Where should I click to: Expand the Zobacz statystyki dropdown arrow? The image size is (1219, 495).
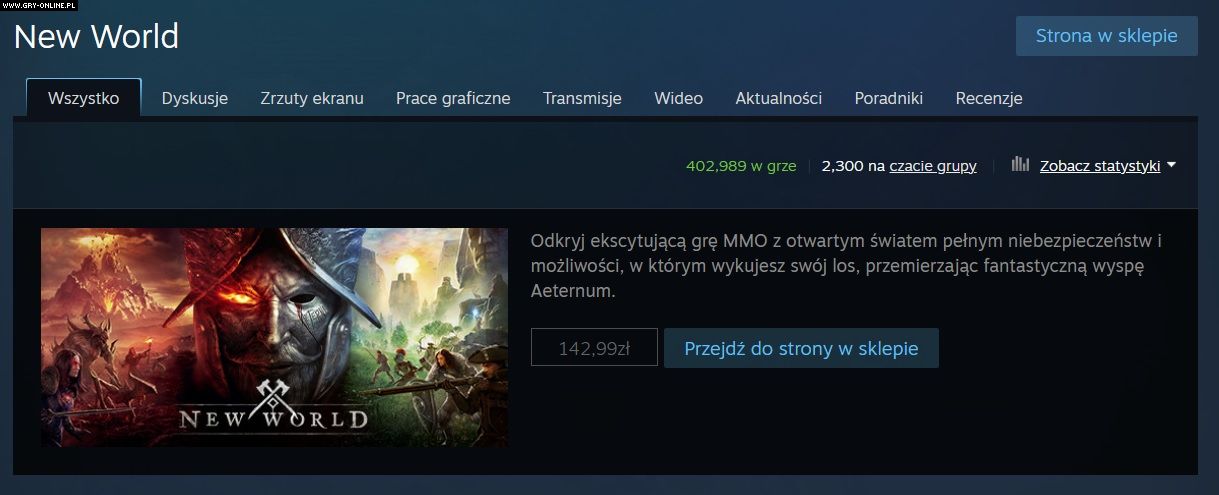1171,166
